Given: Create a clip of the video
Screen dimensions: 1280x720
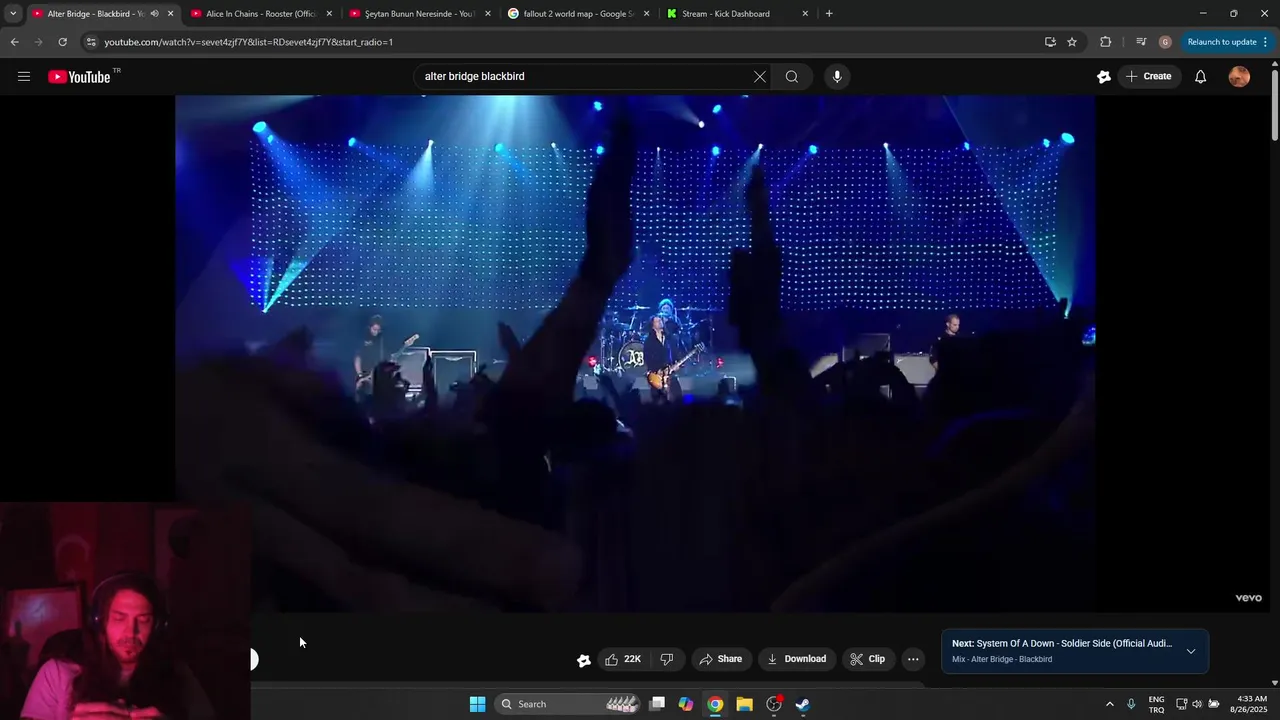Looking at the screenshot, I should coord(867,659).
